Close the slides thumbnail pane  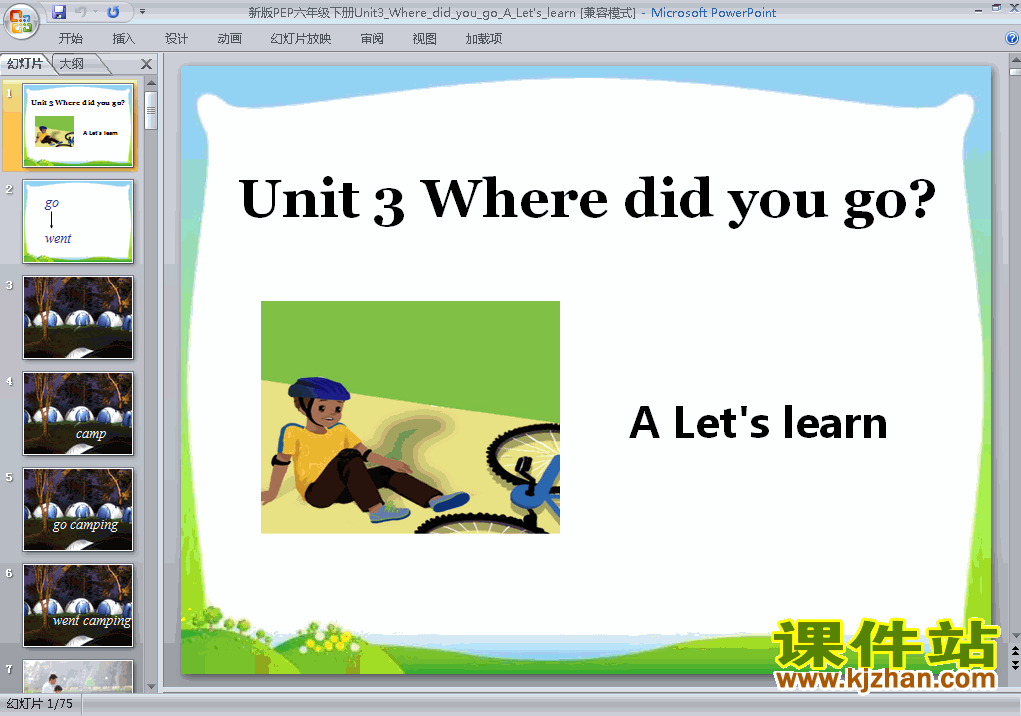(x=147, y=64)
